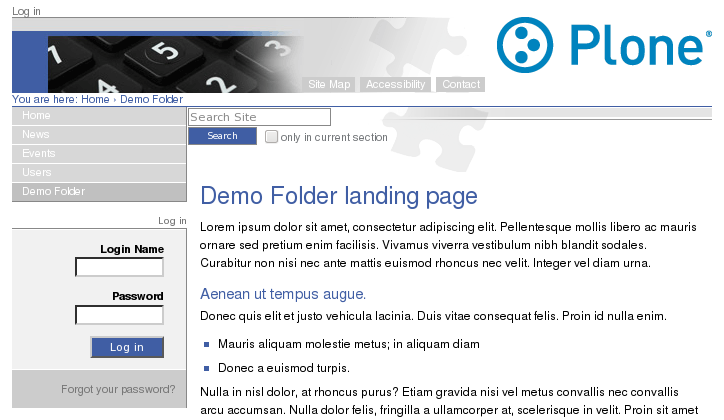Click the Password label
Screen dimensions: 724x420
[x=138, y=296]
